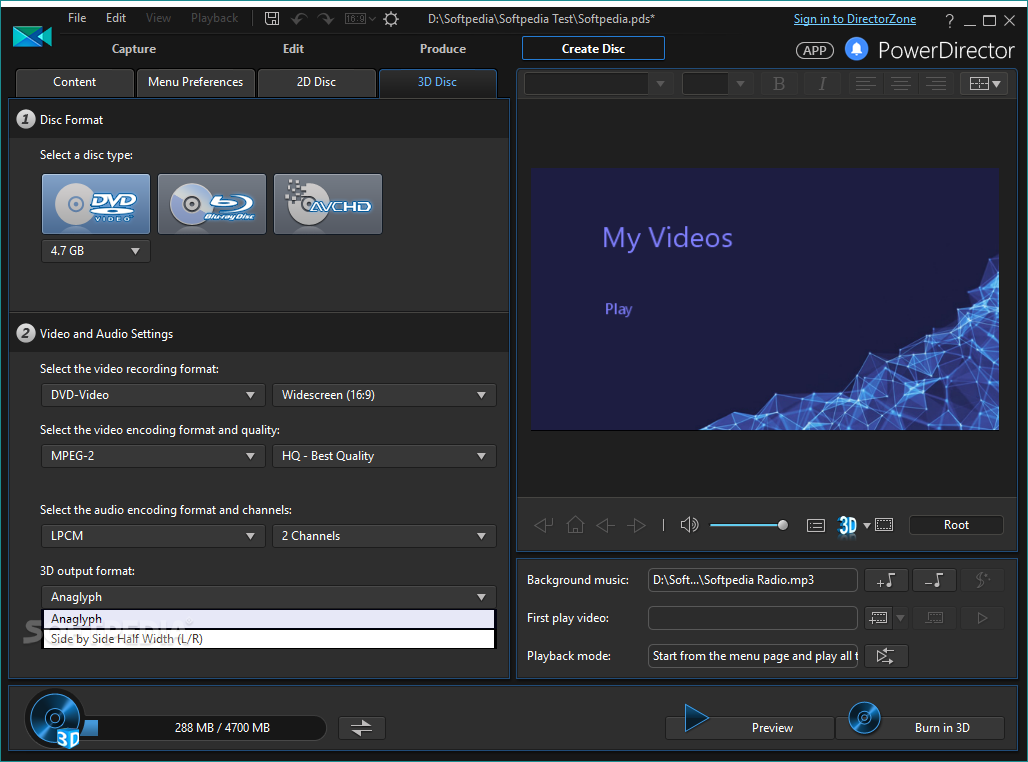Click the Burn in 3D button
Viewport: 1028px width, 762px height.
point(920,727)
